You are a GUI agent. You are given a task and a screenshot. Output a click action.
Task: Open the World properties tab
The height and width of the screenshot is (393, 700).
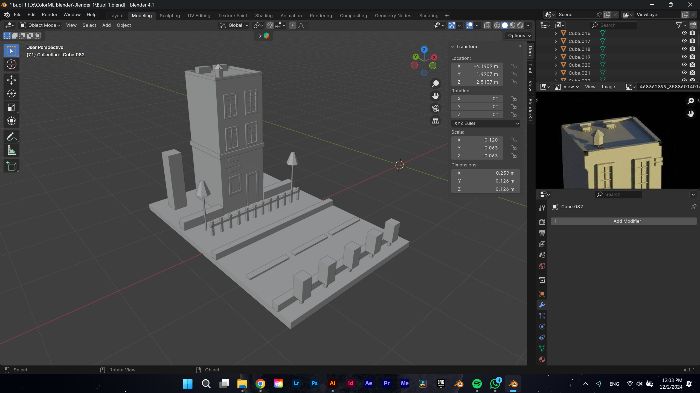542,266
